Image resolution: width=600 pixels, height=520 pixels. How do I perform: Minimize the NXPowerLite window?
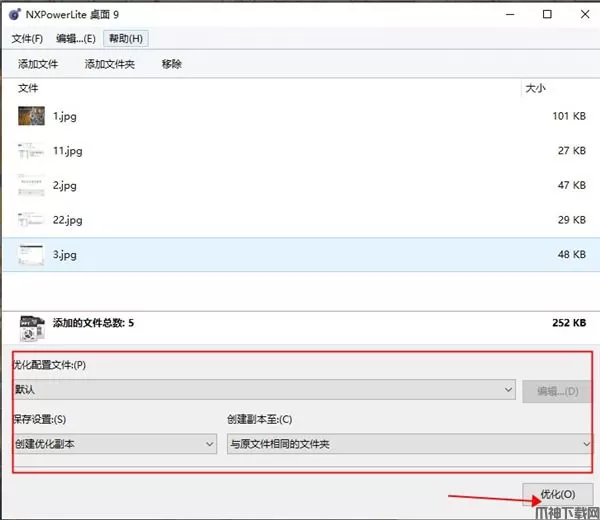(x=510, y=15)
